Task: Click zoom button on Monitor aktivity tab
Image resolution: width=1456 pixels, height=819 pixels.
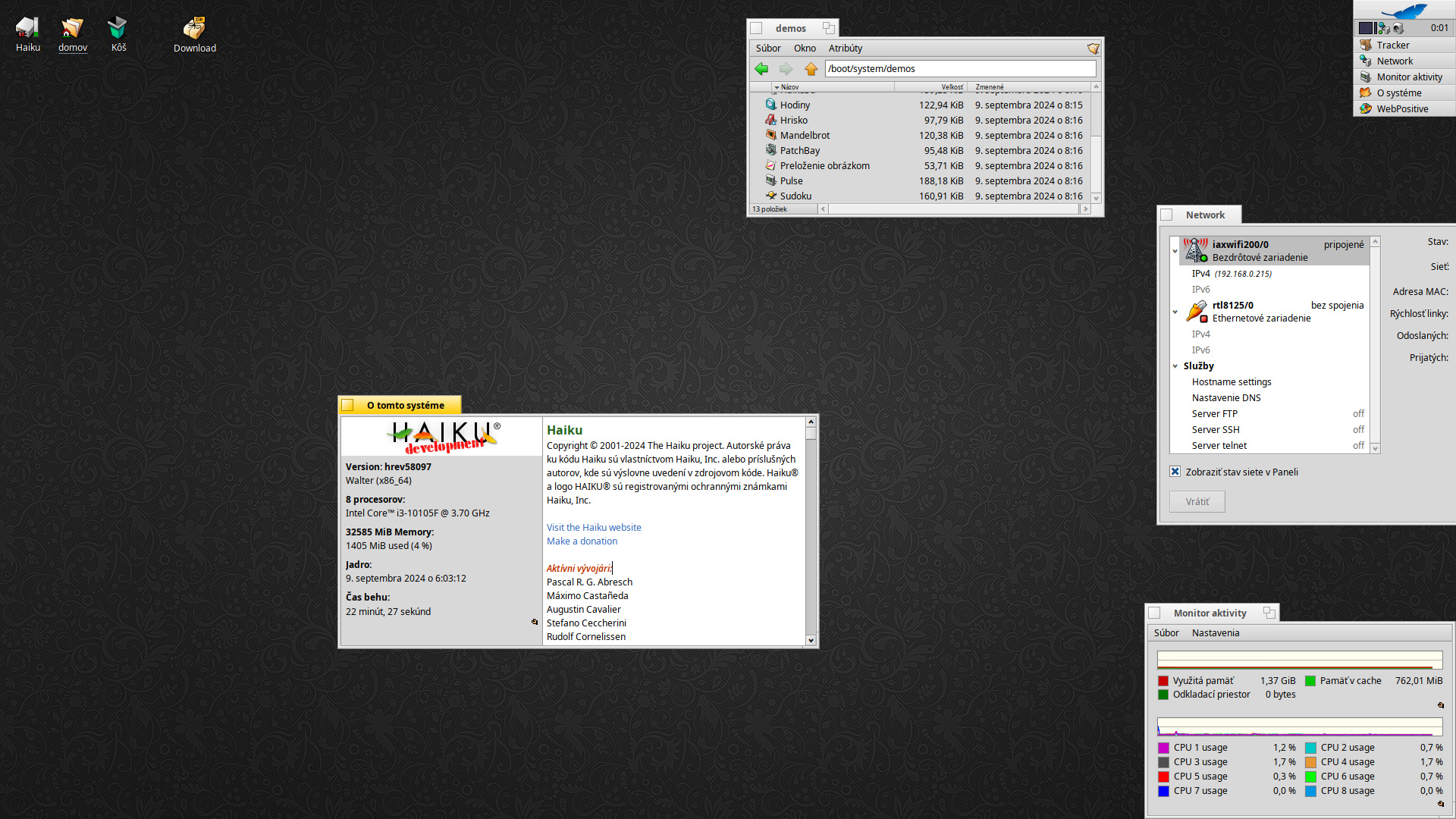Action: coord(1269,613)
